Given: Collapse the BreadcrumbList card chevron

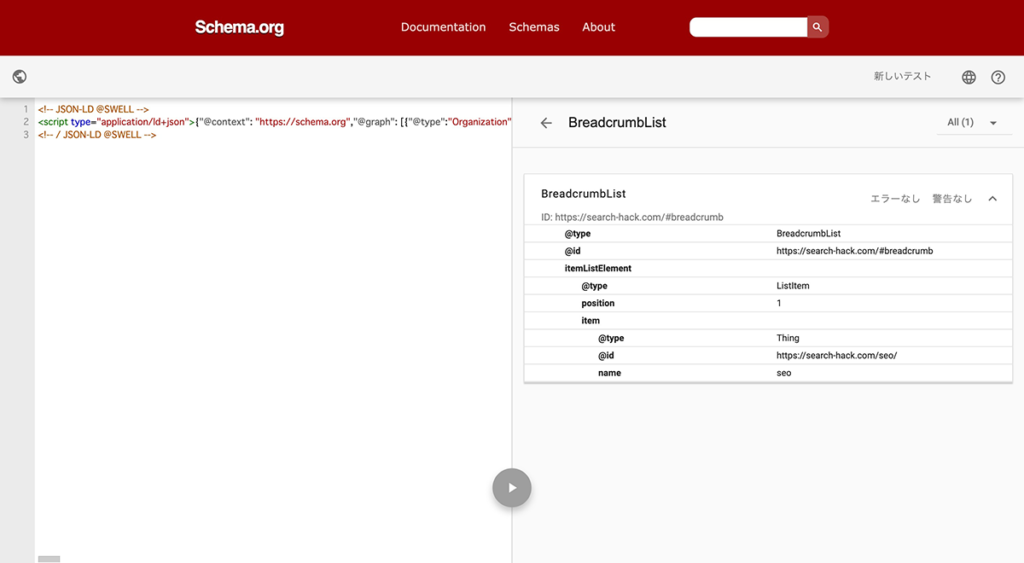Looking at the screenshot, I should [x=992, y=199].
